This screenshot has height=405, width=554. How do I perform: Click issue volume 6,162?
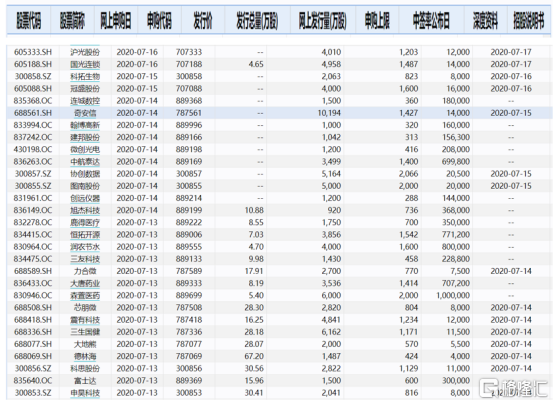coord(331,332)
